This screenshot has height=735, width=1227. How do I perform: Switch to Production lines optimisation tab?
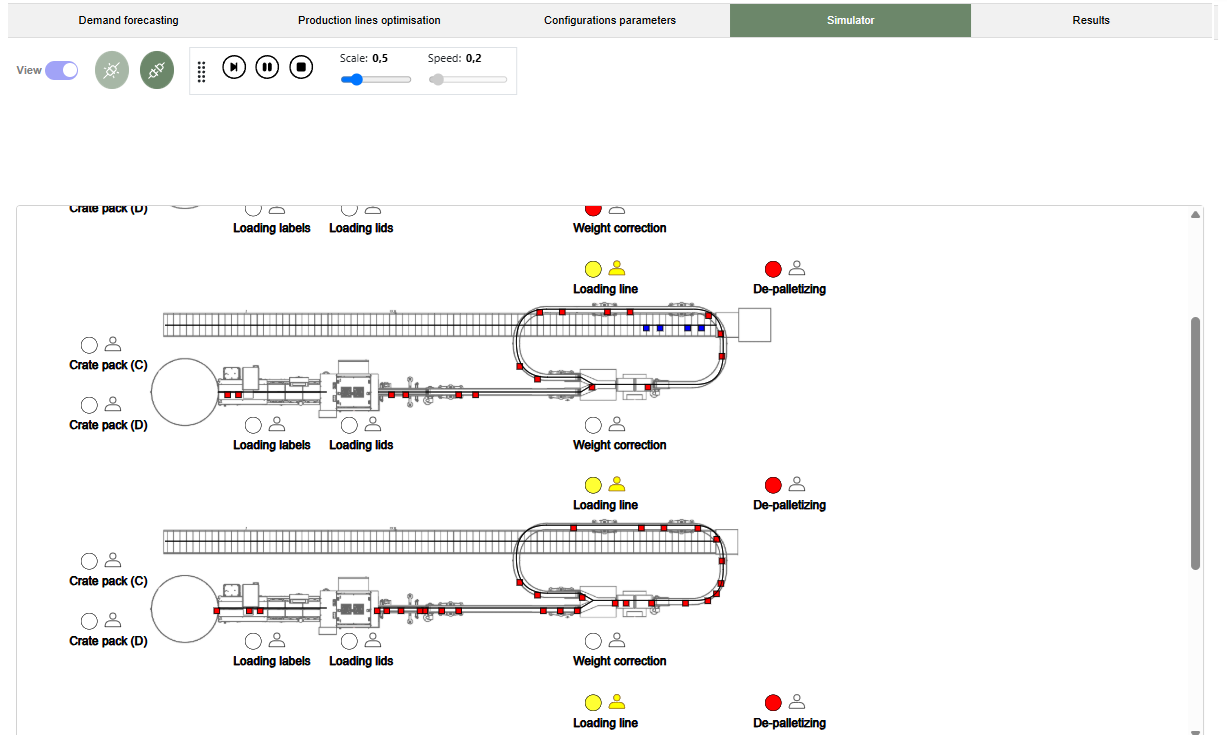click(x=369, y=20)
